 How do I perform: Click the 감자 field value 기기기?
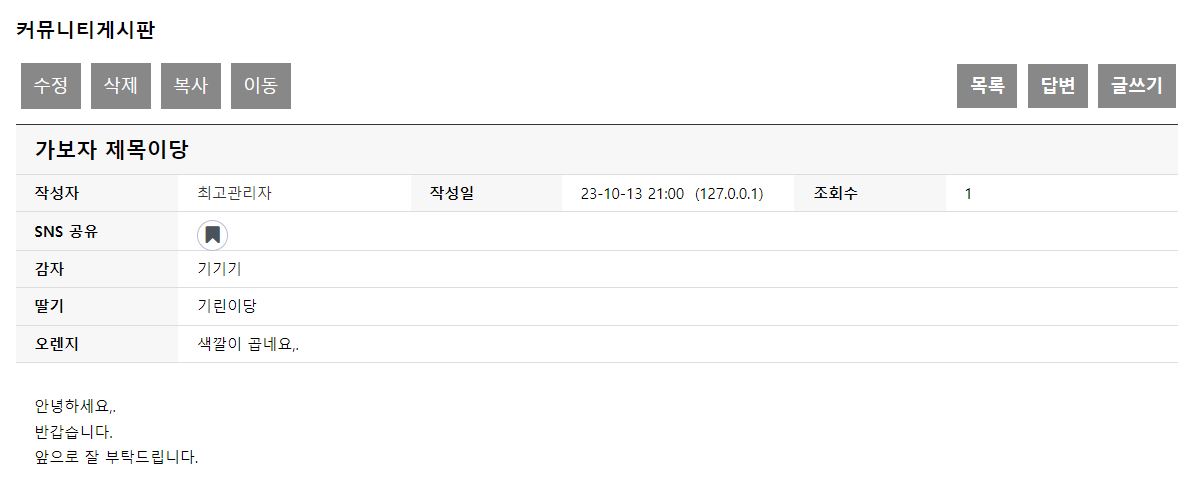[219, 269]
